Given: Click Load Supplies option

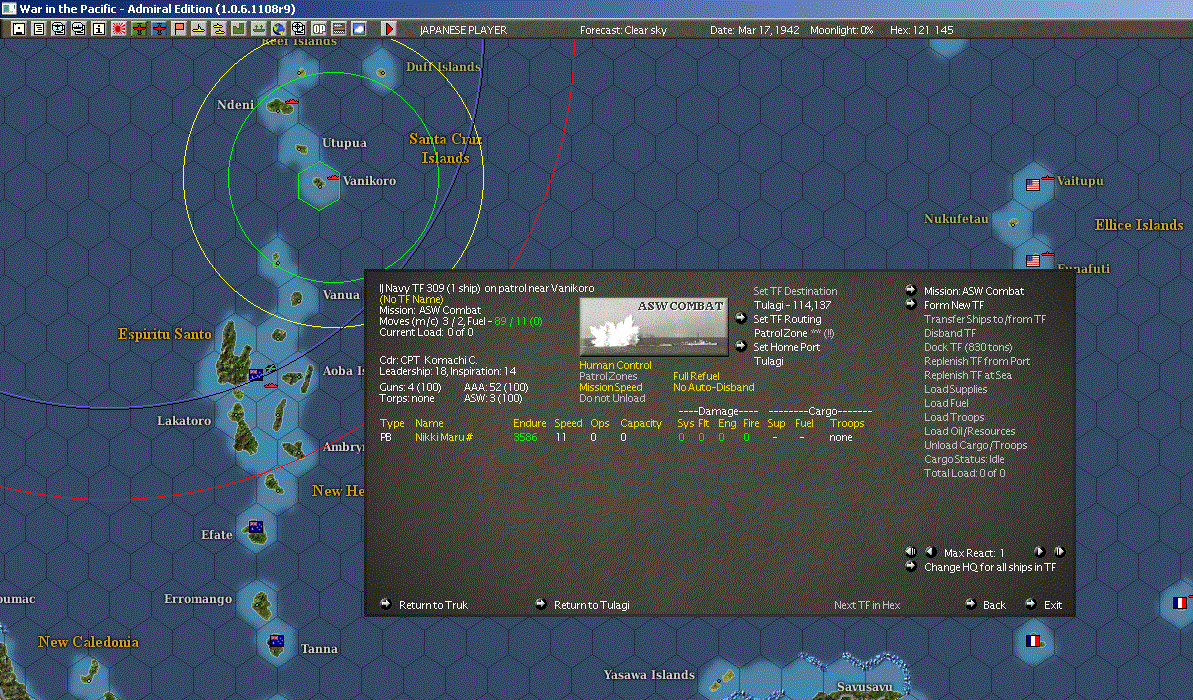Looking at the screenshot, I should coord(955,389).
